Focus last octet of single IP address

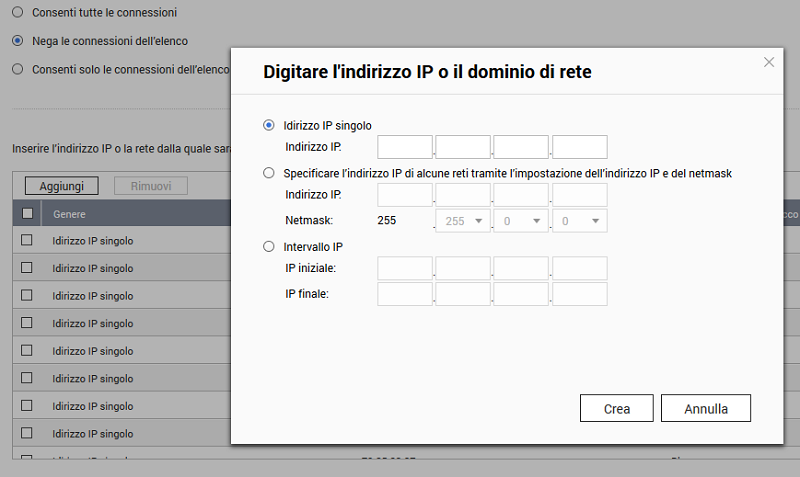[580, 147]
